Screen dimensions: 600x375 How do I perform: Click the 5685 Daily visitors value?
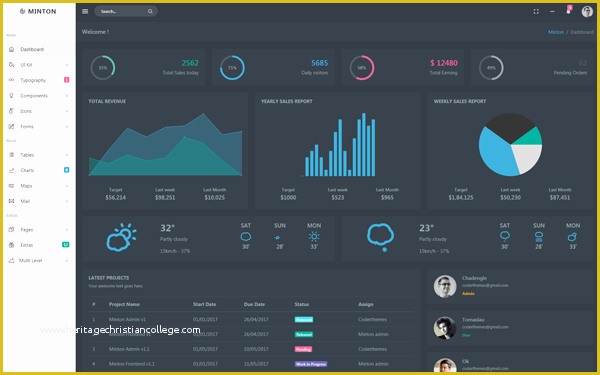(320, 63)
